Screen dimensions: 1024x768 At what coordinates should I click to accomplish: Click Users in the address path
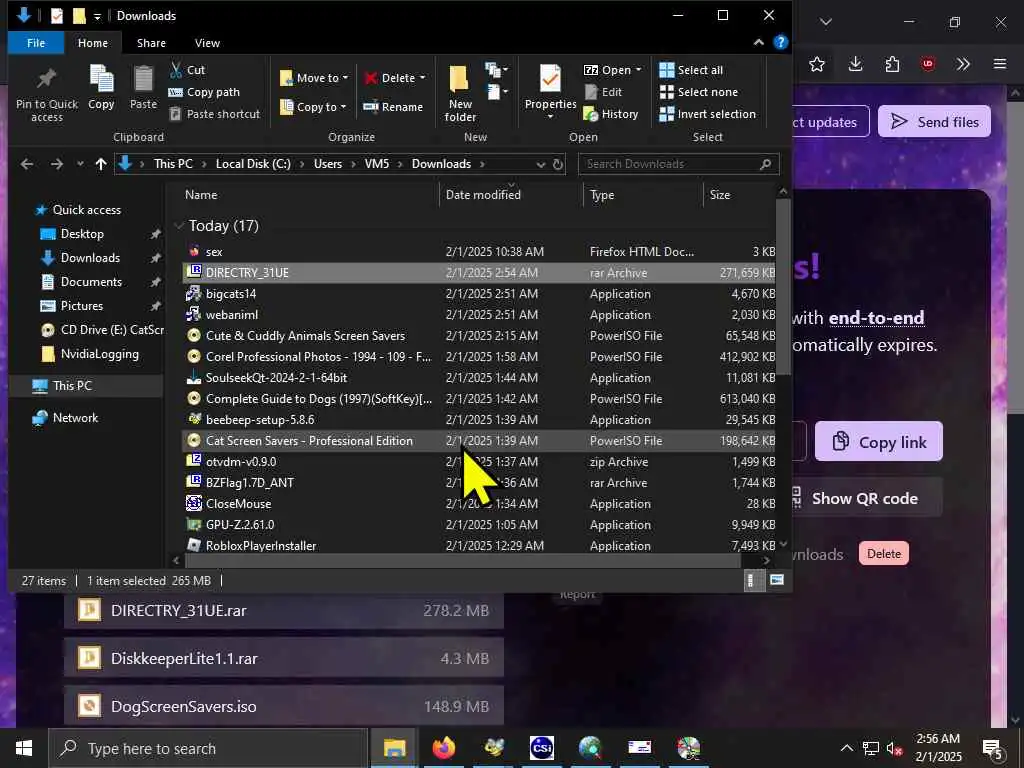click(328, 164)
